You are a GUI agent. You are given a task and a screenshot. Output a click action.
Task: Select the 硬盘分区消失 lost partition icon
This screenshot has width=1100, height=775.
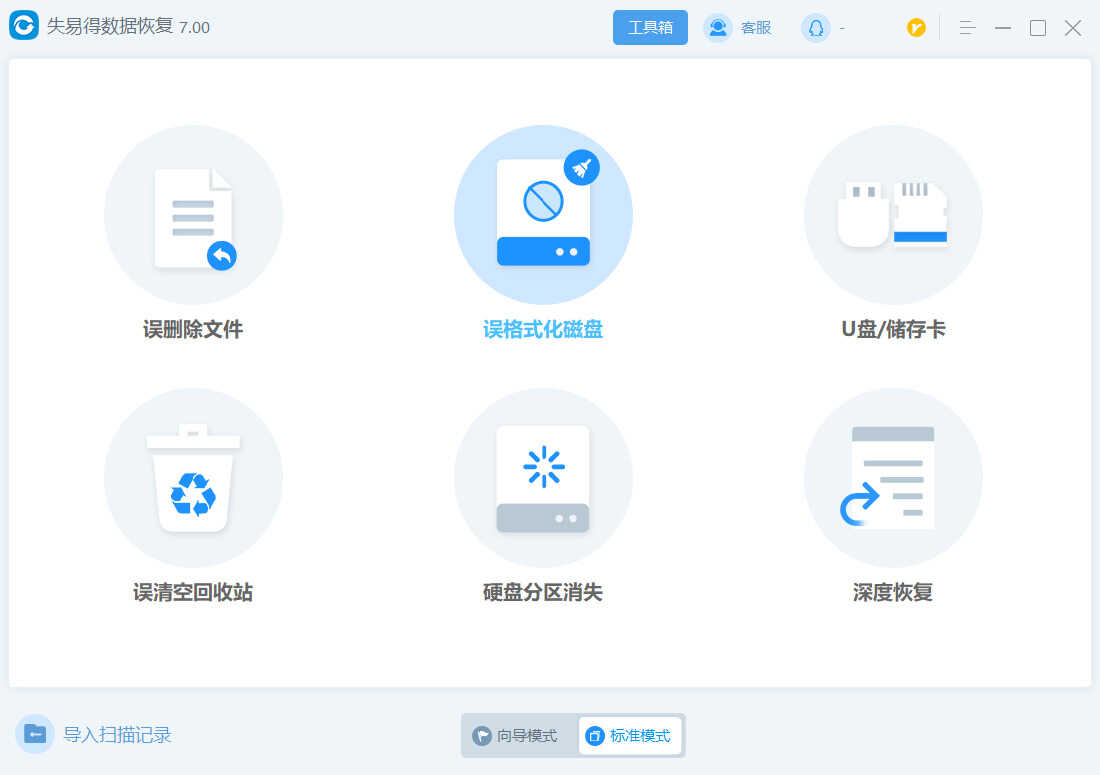[x=543, y=478]
